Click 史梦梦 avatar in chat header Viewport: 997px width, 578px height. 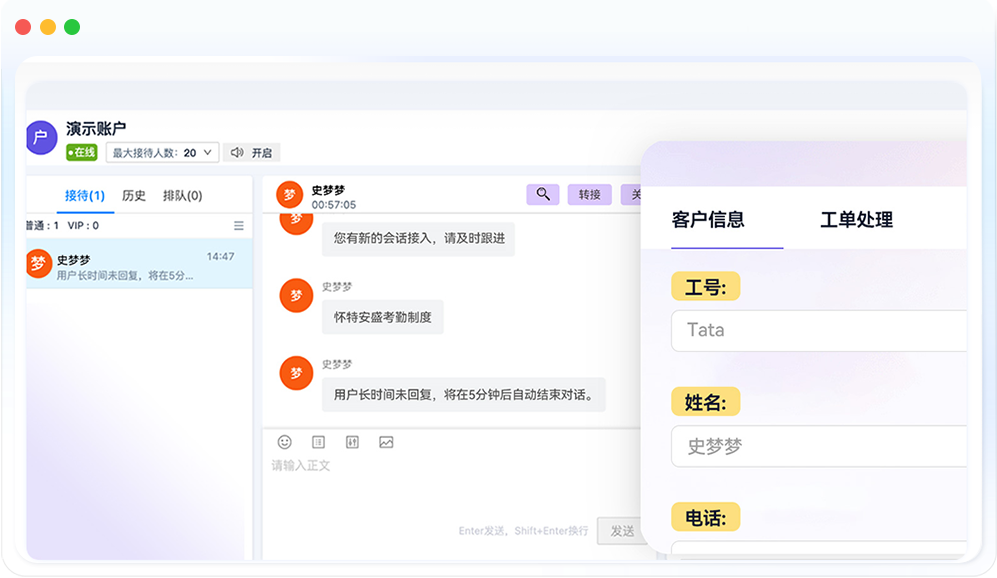(290, 195)
